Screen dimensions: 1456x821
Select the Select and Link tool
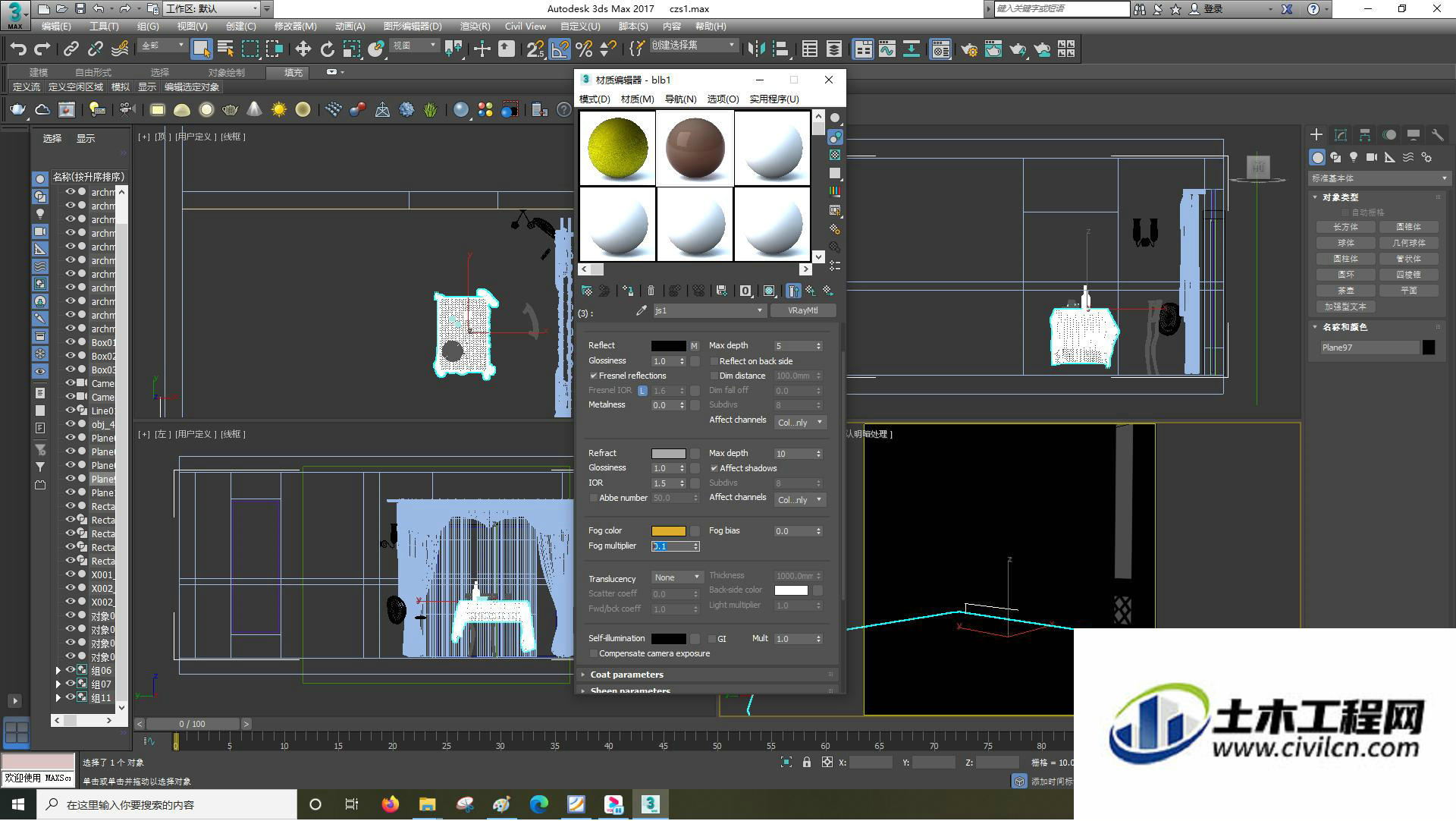point(71,49)
